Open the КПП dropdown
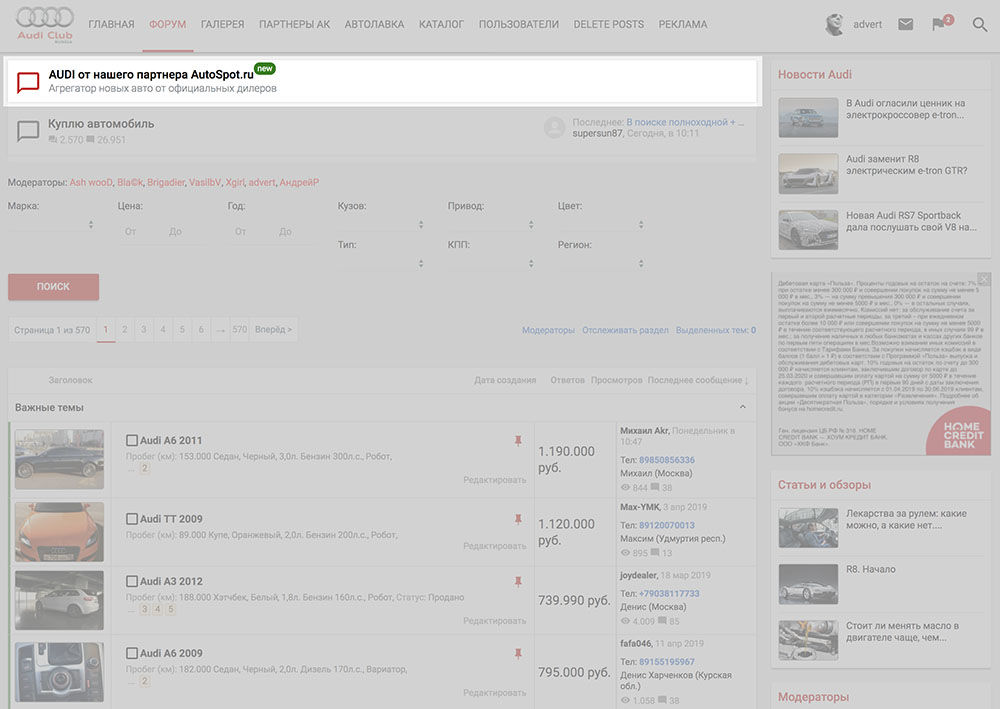This screenshot has width=1000, height=709. 492,263
